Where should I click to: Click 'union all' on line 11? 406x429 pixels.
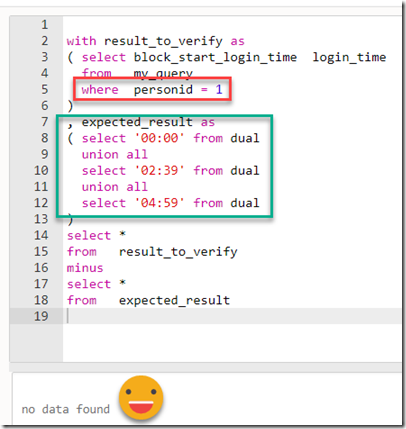tap(115, 187)
